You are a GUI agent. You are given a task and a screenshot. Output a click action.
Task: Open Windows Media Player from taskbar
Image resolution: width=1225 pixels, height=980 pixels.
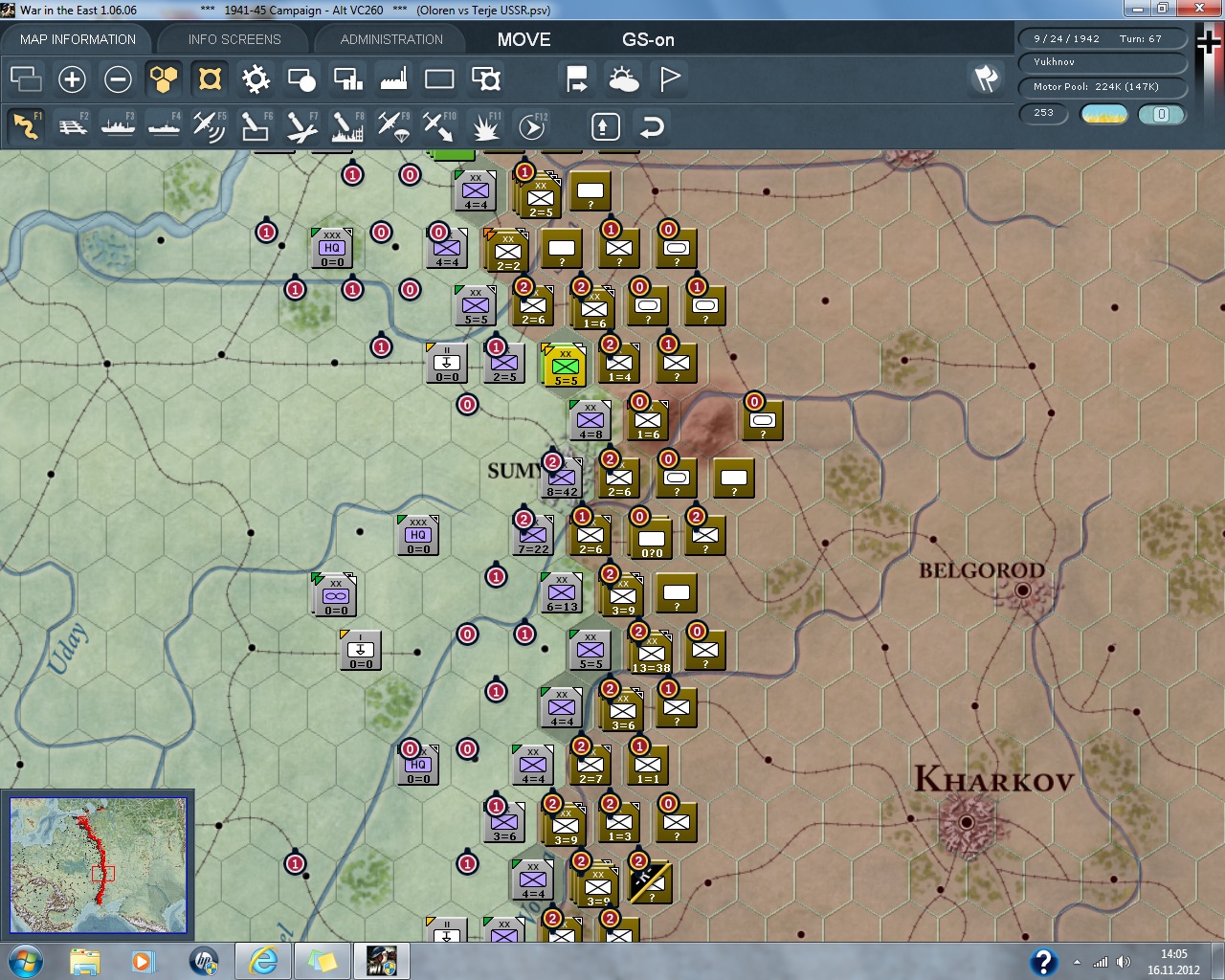(144, 961)
